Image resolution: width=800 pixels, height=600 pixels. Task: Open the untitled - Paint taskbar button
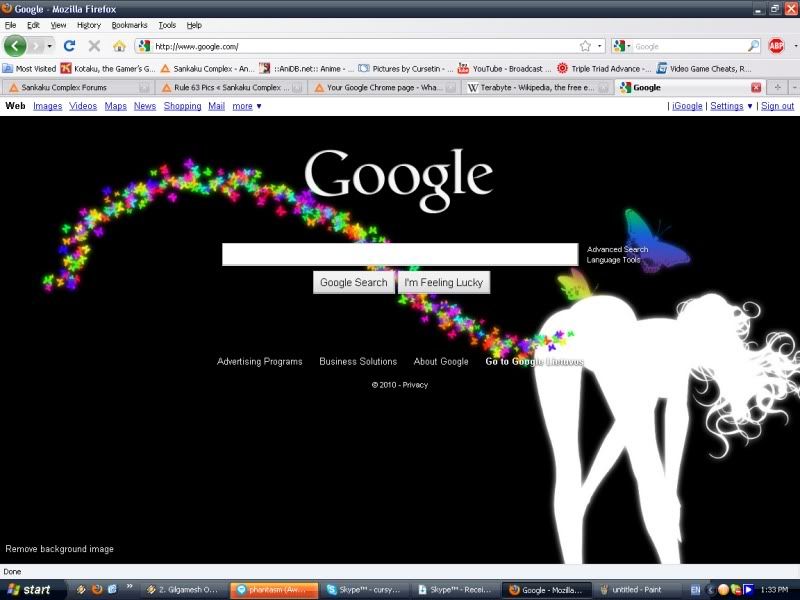[x=629, y=590]
